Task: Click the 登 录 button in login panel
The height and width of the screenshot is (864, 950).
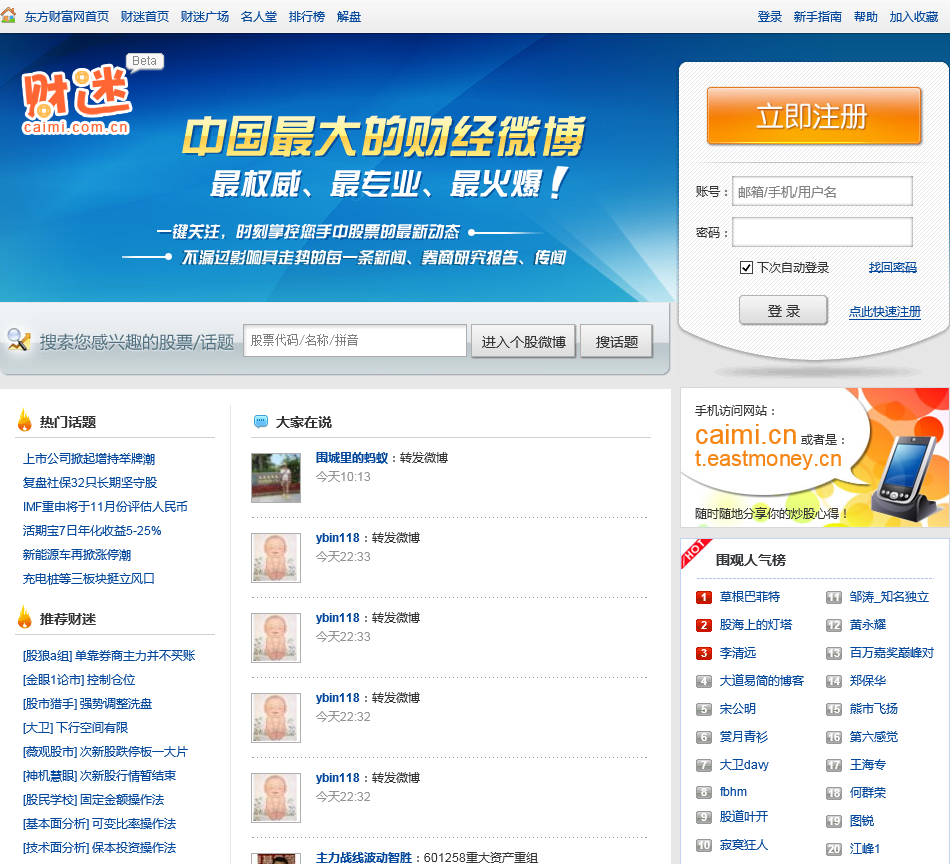Action: click(783, 311)
